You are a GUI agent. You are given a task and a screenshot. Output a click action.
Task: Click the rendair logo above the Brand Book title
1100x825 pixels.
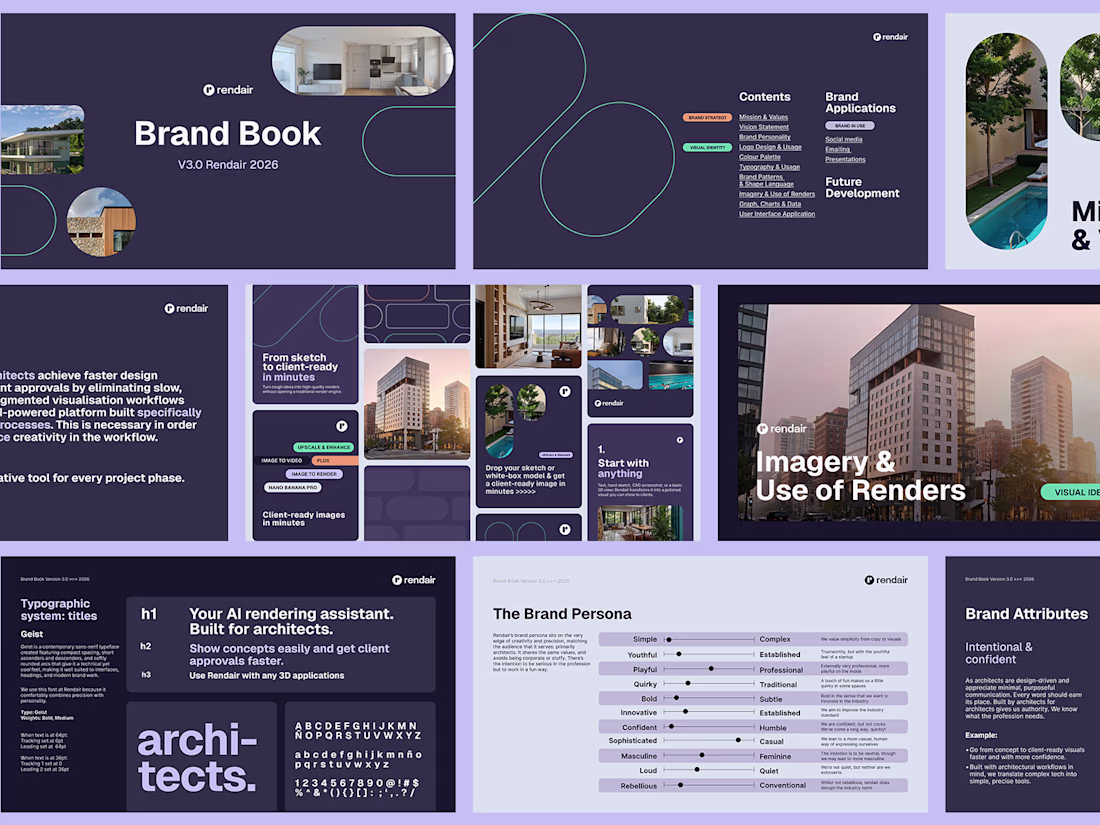(228, 90)
